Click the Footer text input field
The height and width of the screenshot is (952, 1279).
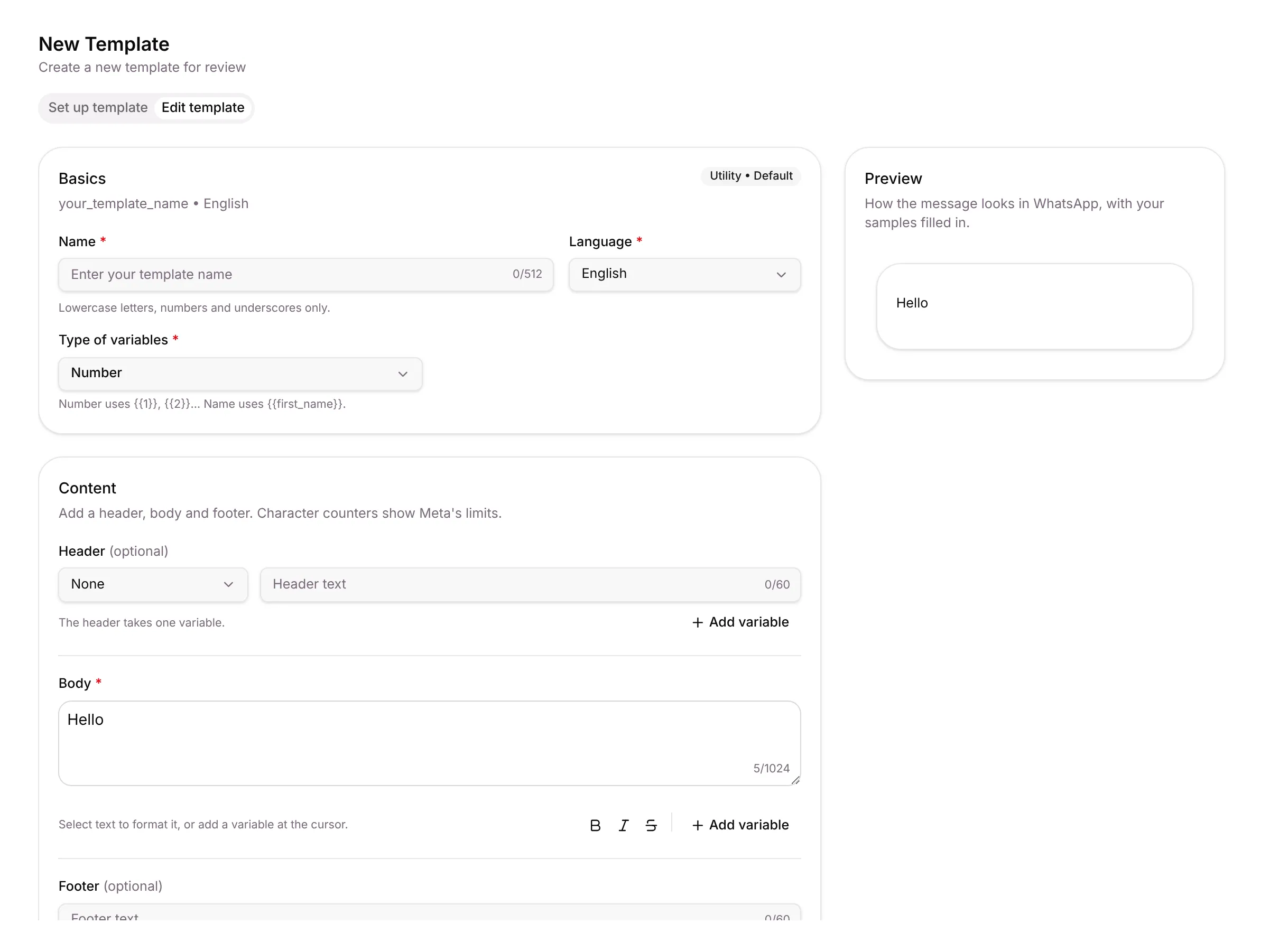click(429, 913)
